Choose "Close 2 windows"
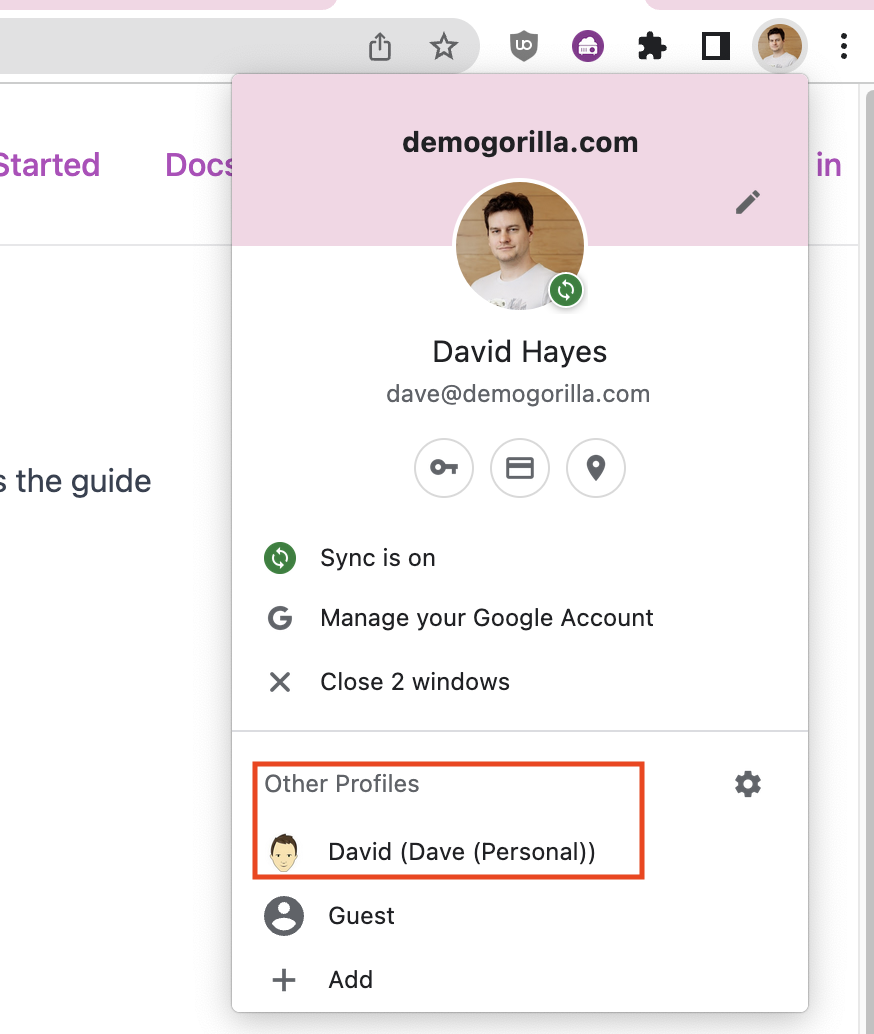This screenshot has height=1034, width=874. point(414,682)
